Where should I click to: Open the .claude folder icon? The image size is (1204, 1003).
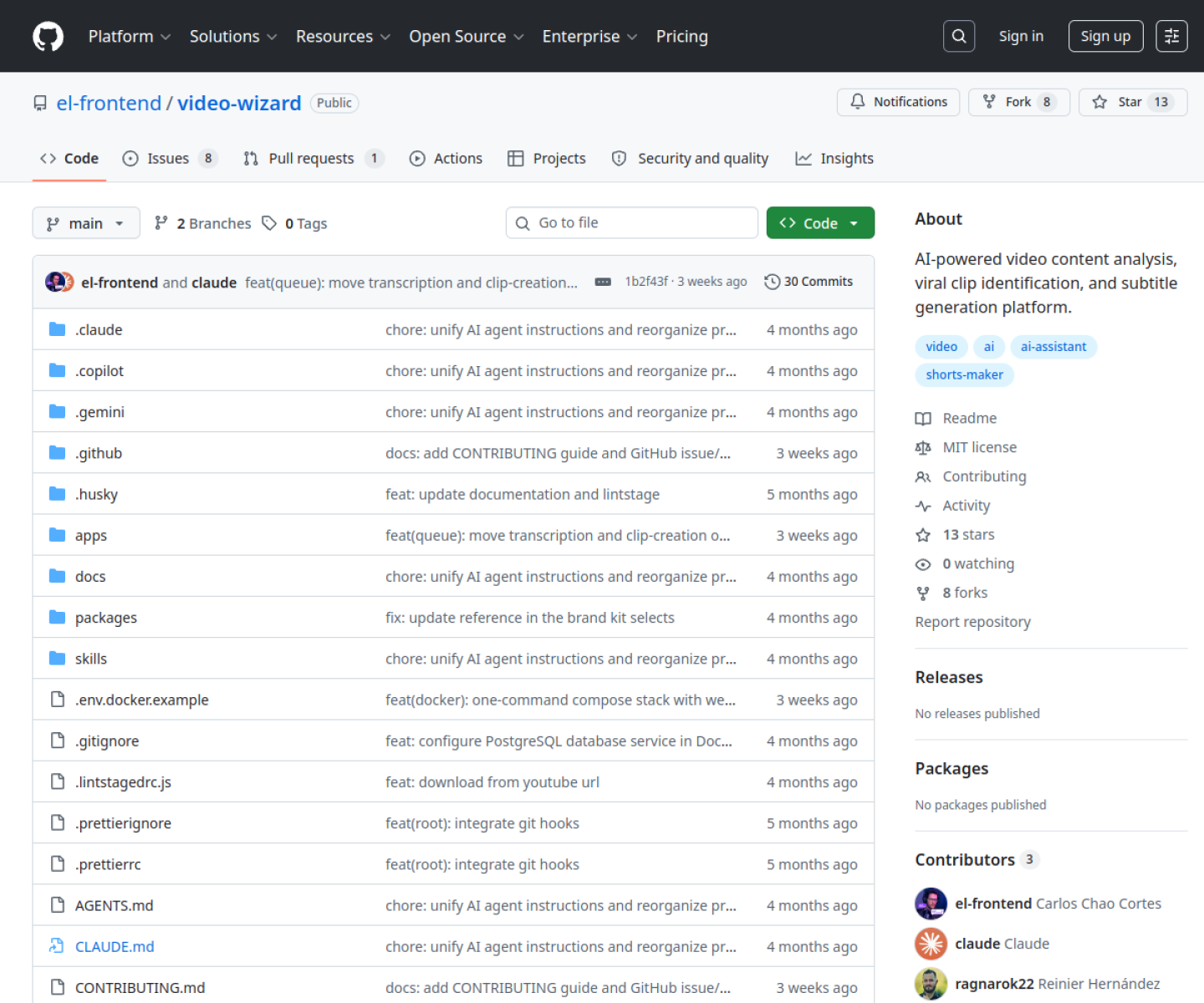pyautogui.click(x=57, y=329)
